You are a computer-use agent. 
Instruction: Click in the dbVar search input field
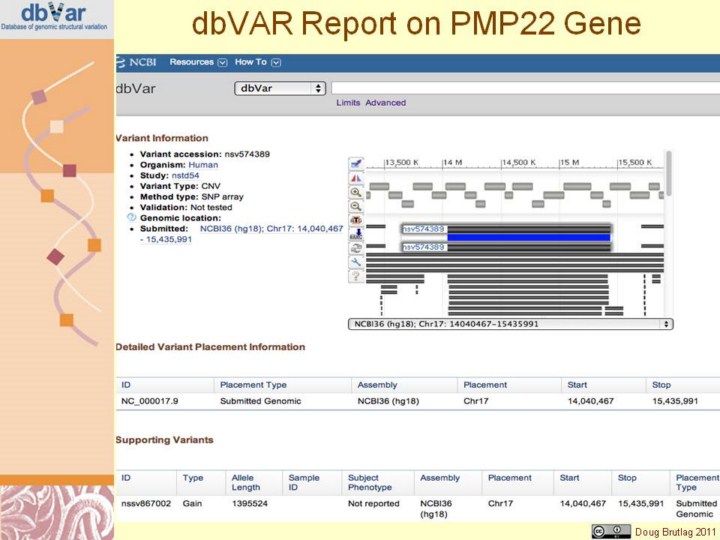pos(520,88)
